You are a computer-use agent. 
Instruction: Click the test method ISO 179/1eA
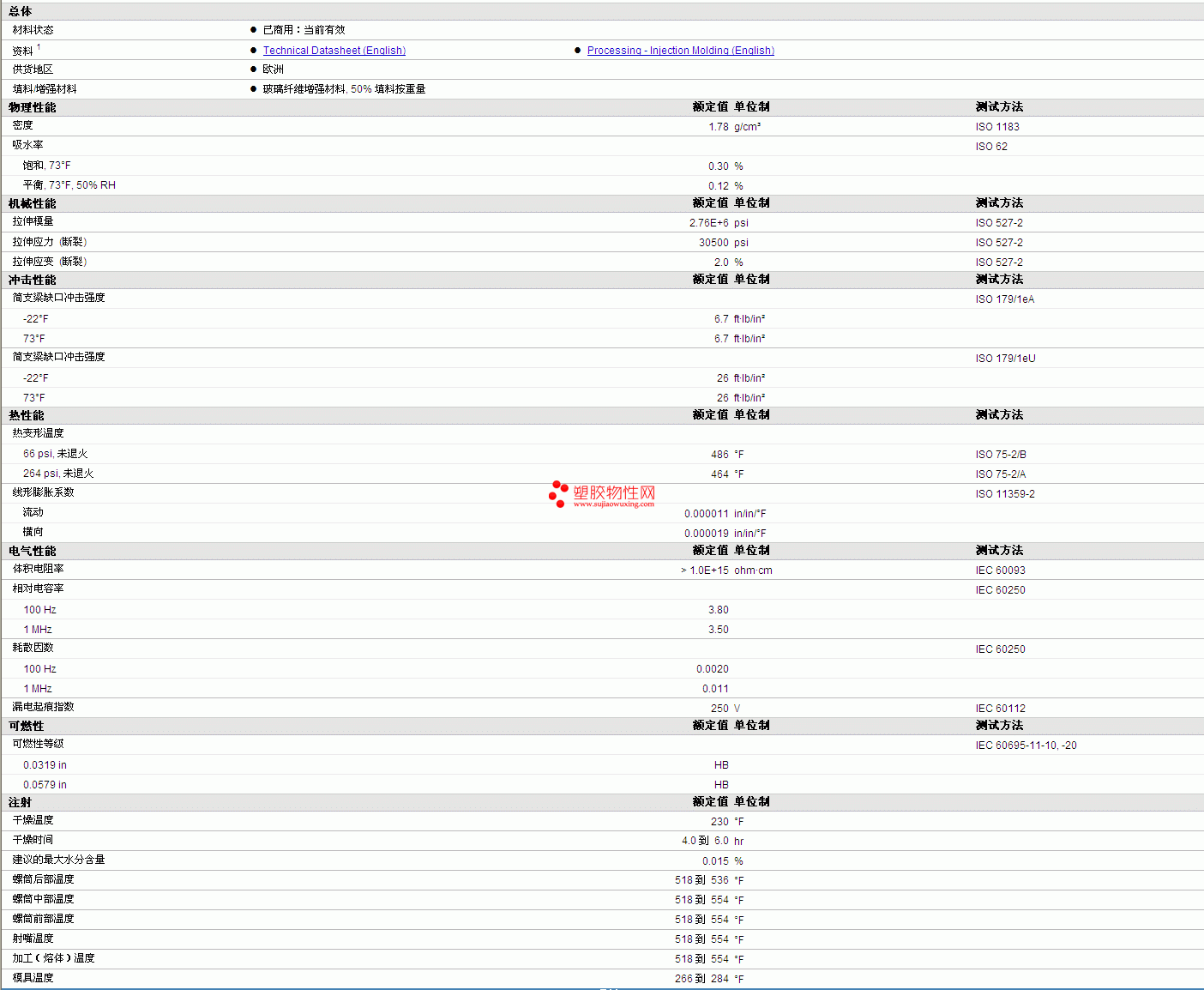pyautogui.click(x=1005, y=299)
